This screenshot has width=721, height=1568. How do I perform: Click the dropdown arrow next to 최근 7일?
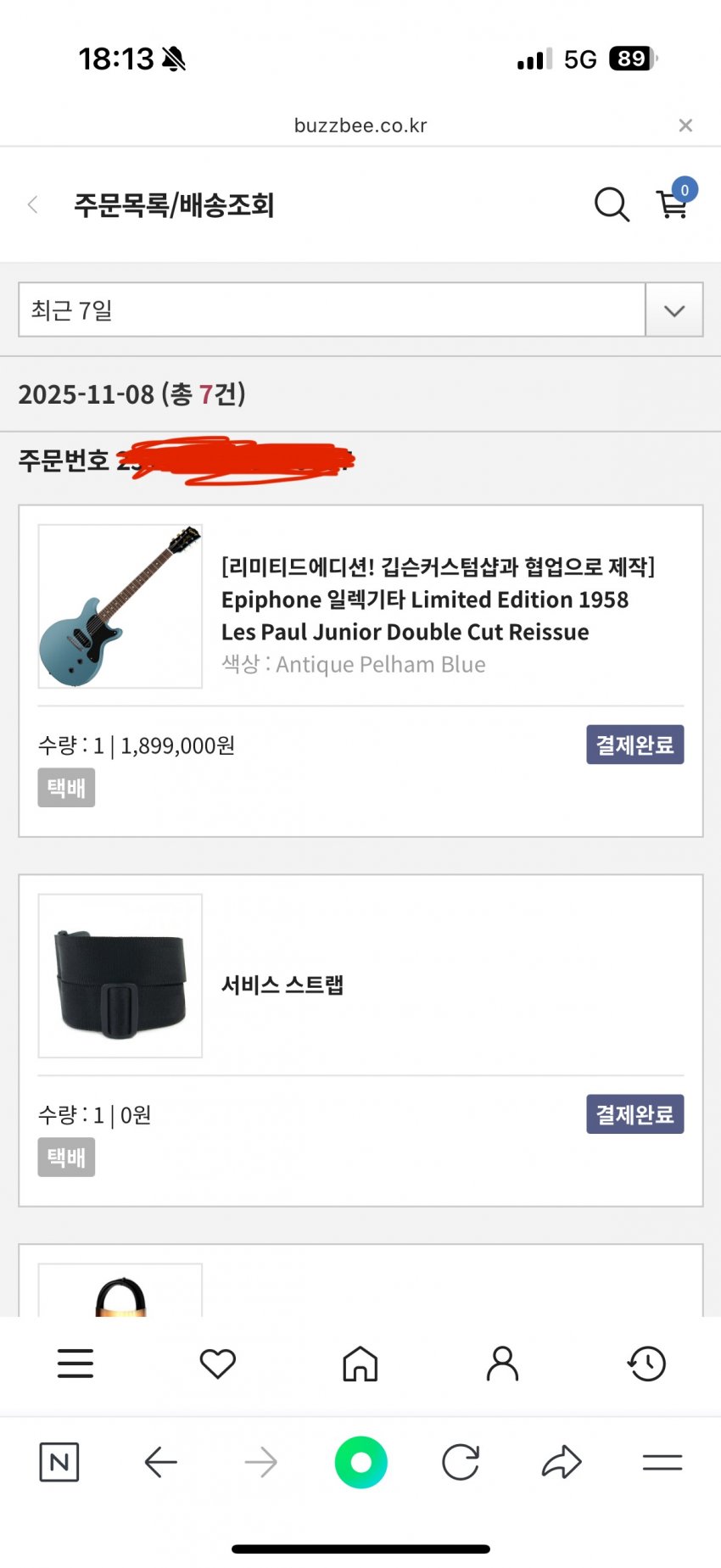[674, 310]
